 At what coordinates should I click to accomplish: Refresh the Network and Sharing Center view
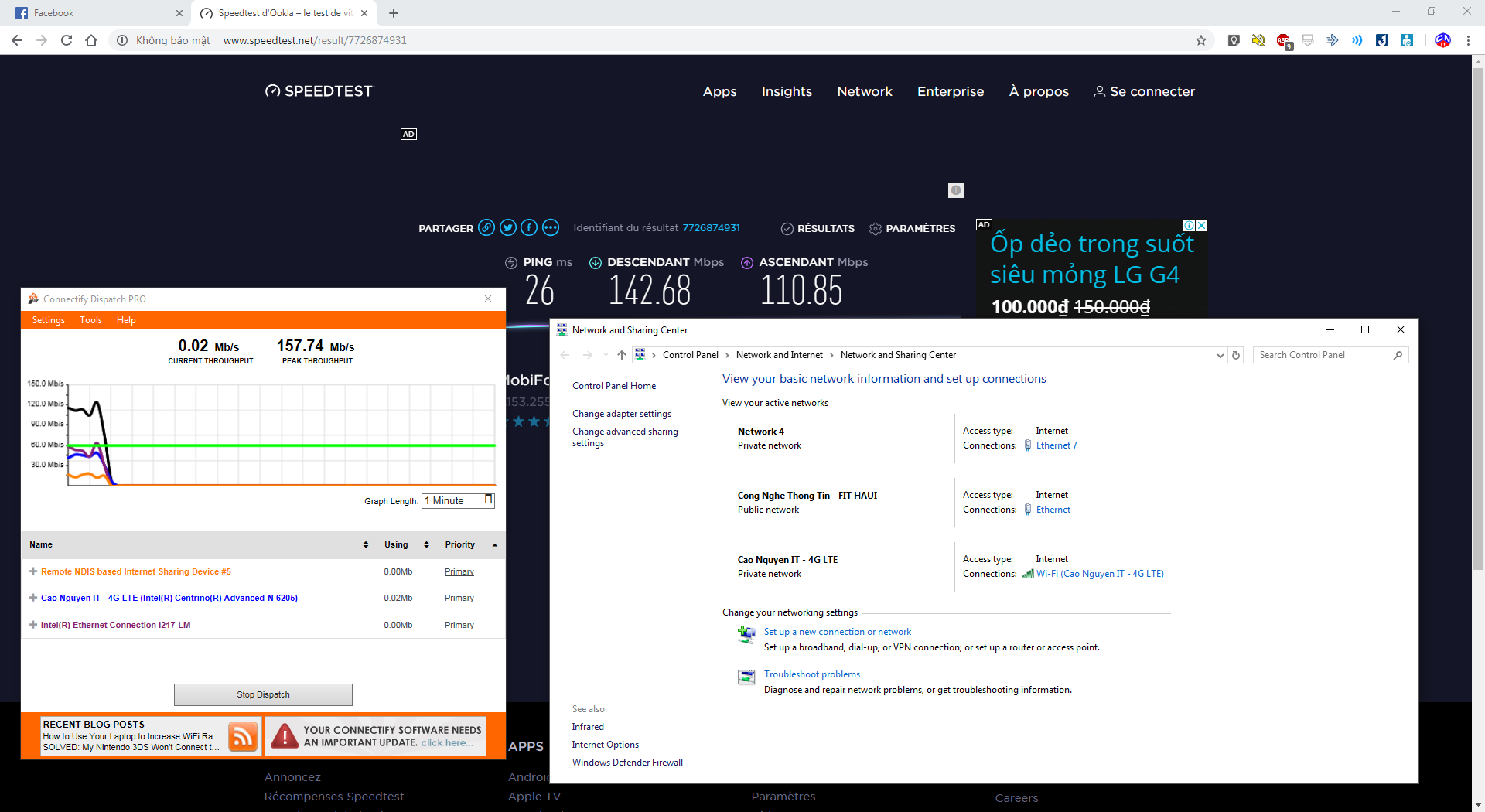(1236, 355)
